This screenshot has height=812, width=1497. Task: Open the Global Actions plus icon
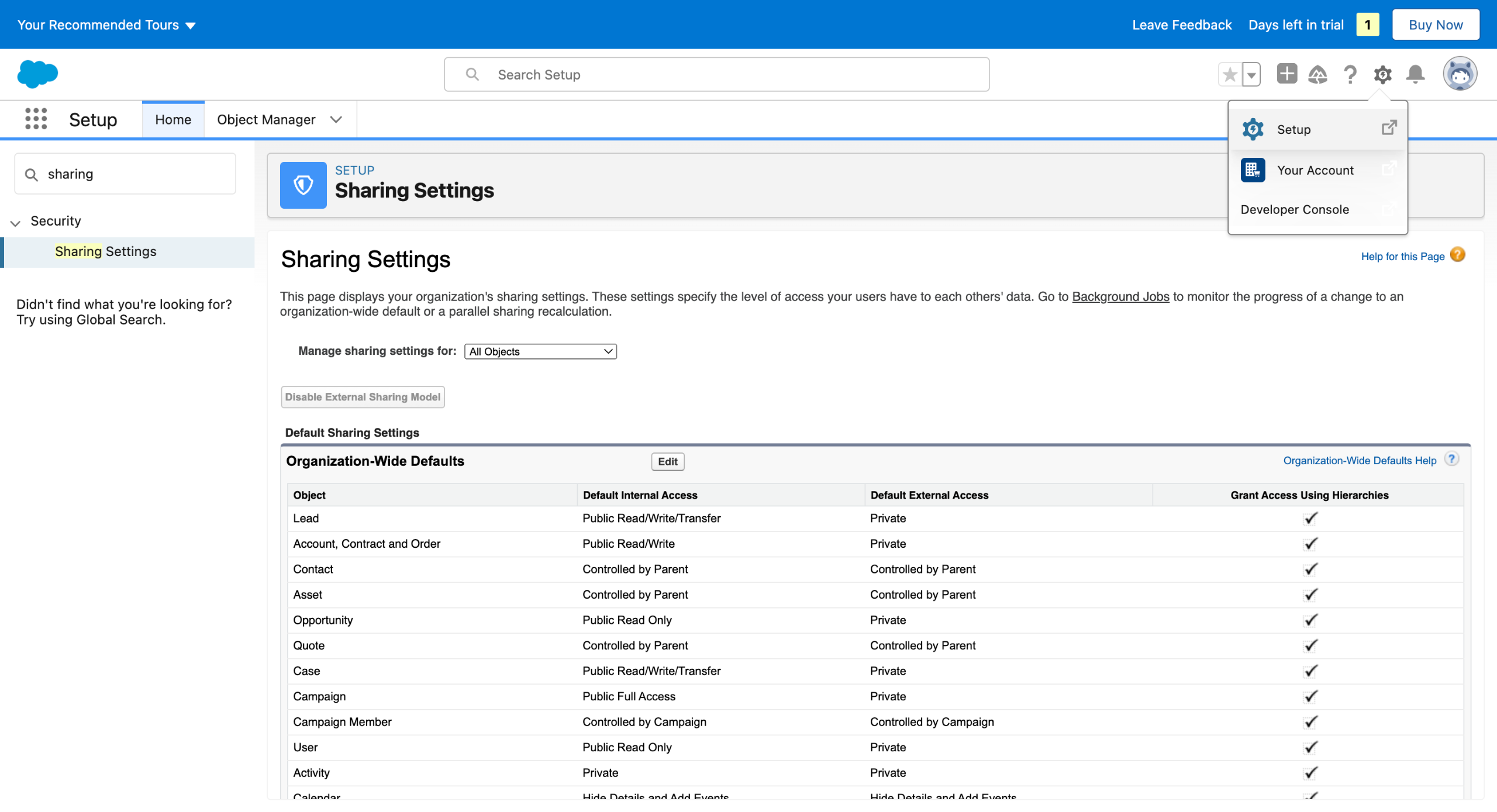1286,74
